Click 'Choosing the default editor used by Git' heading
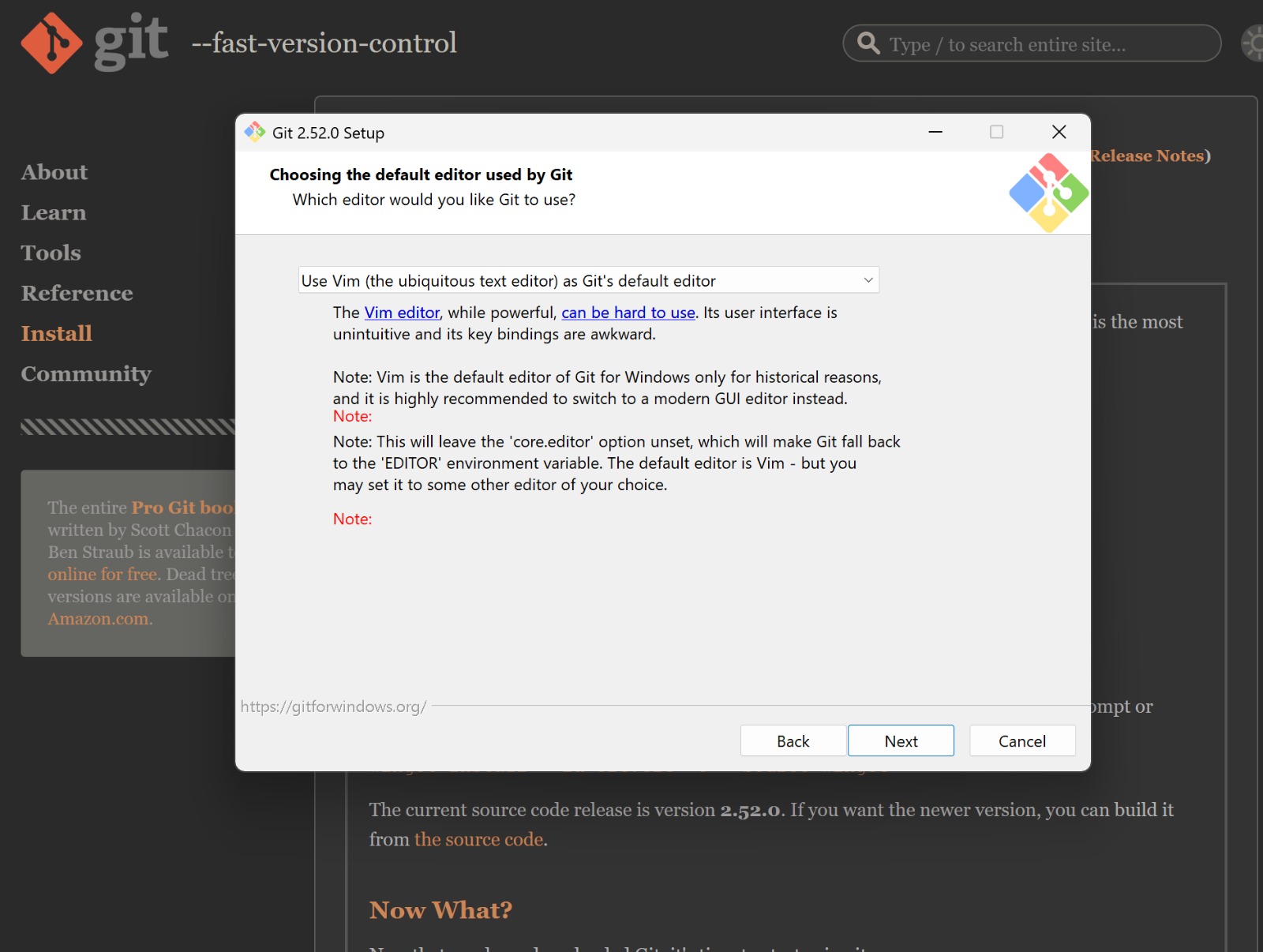Viewport: 1263px width, 952px height. [x=421, y=174]
